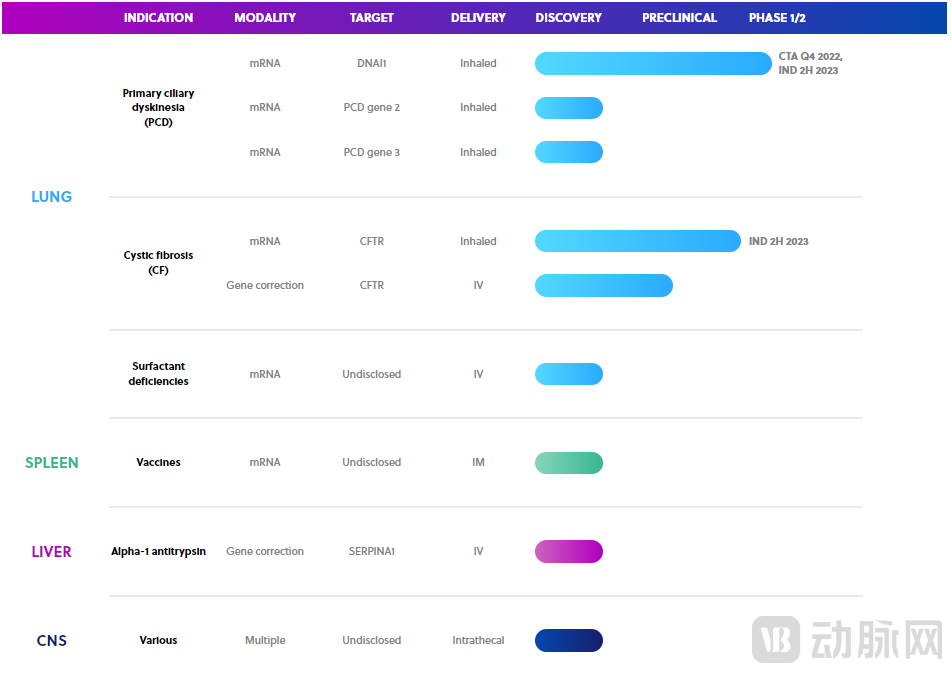The image size is (952, 673).
Task: Select the MODALITY column header
Action: point(265,18)
